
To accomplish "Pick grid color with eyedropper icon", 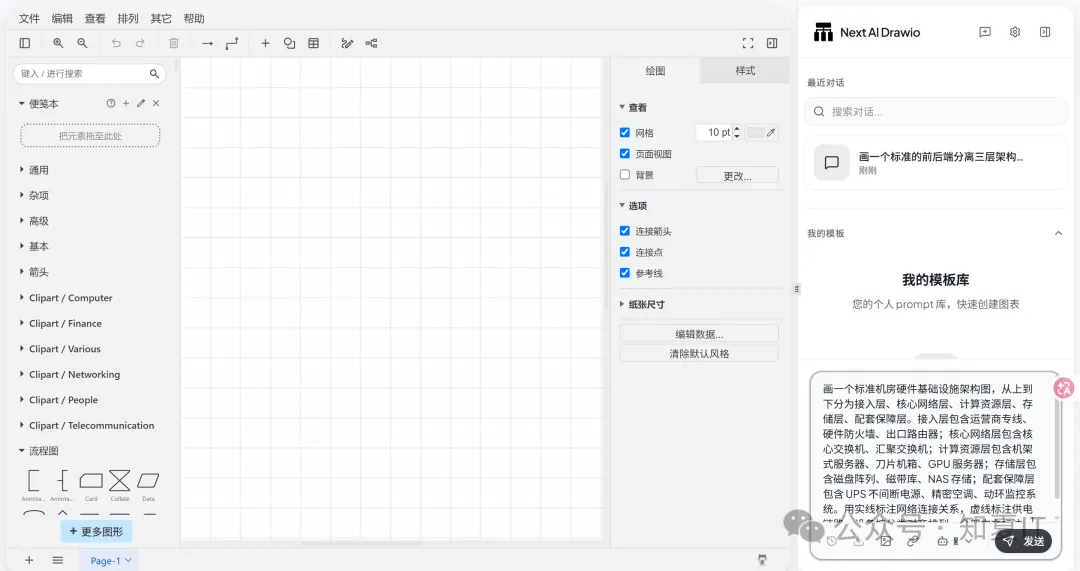I will pyautogui.click(x=771, y=133).
